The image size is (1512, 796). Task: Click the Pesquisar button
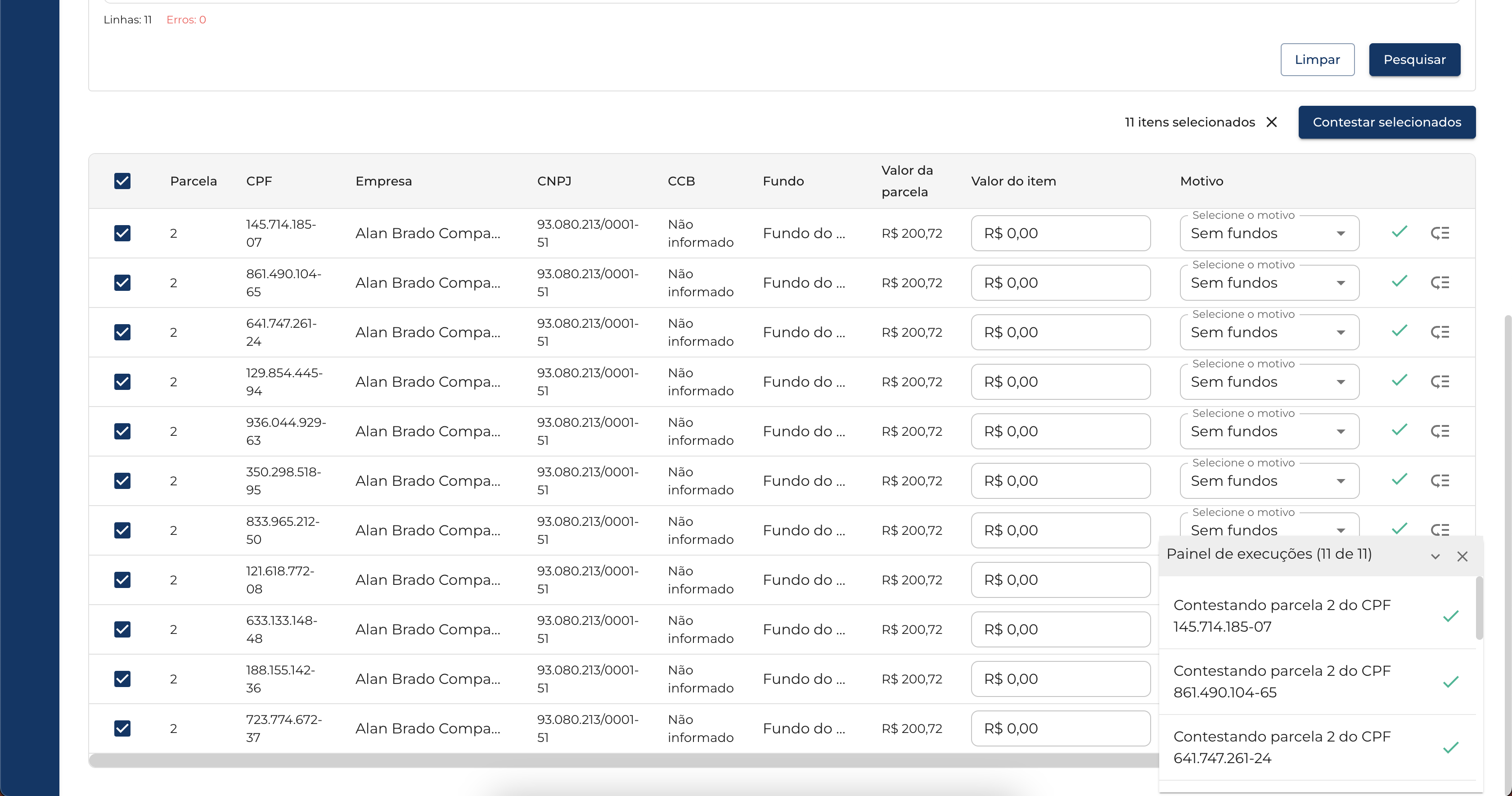point(1414,59)
